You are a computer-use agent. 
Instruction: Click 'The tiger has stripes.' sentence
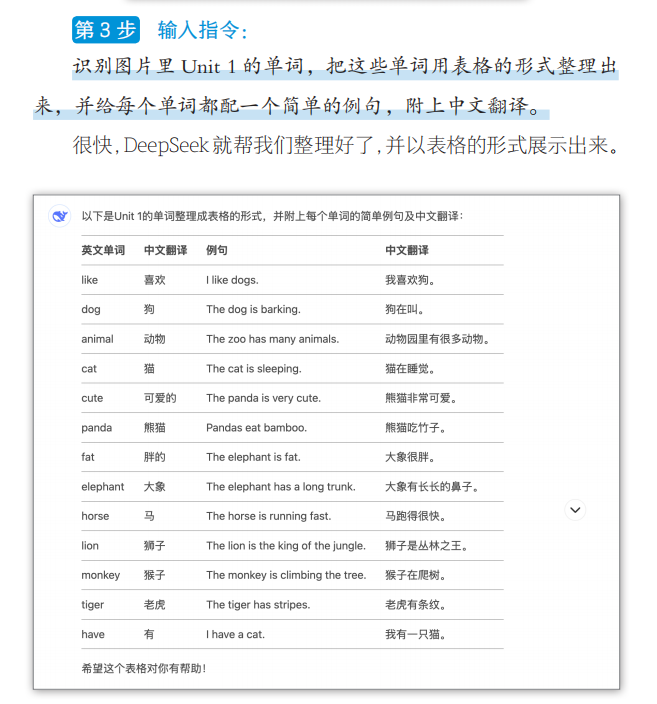[258, 605]
